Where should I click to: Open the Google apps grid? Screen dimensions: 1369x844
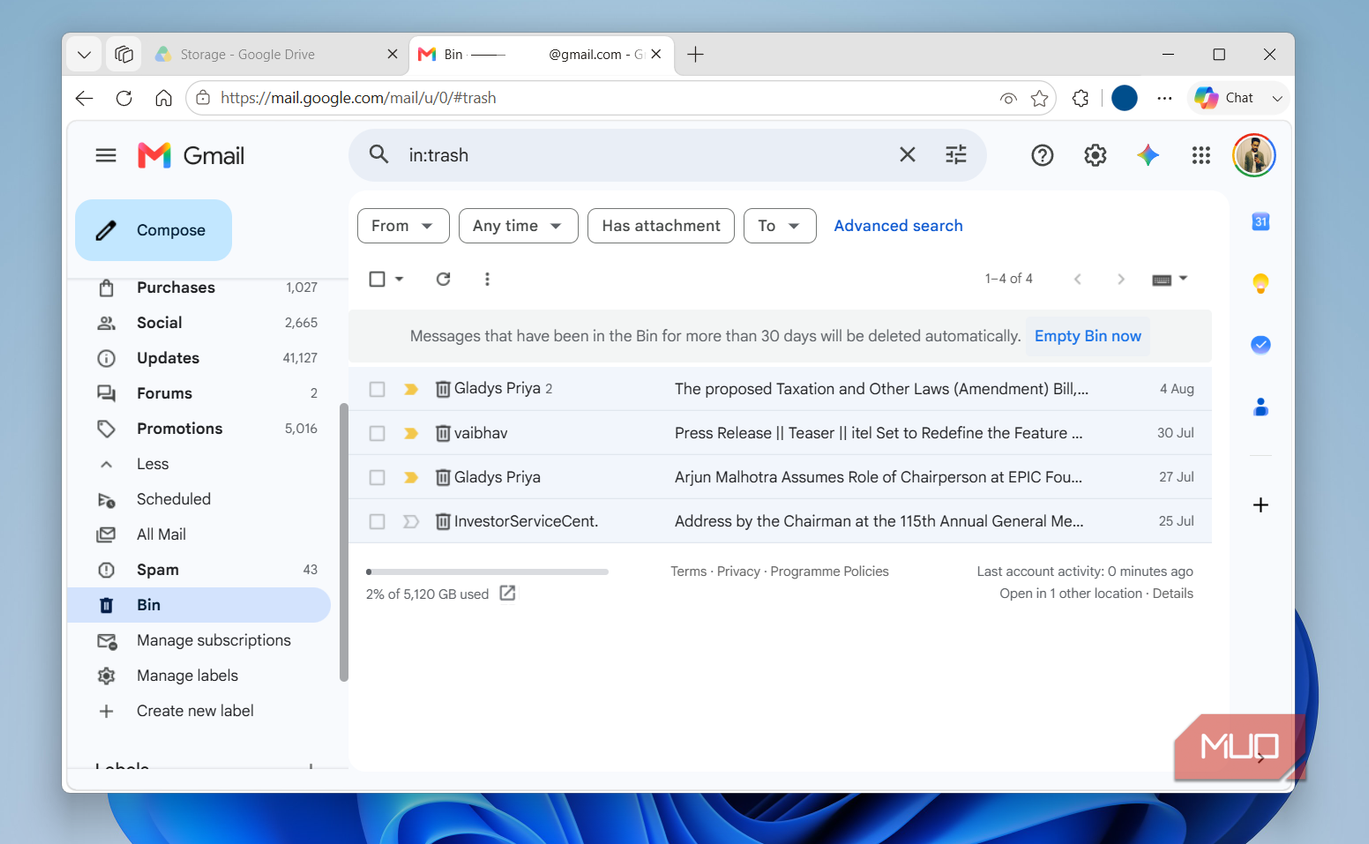click(x=1201, y=155)
